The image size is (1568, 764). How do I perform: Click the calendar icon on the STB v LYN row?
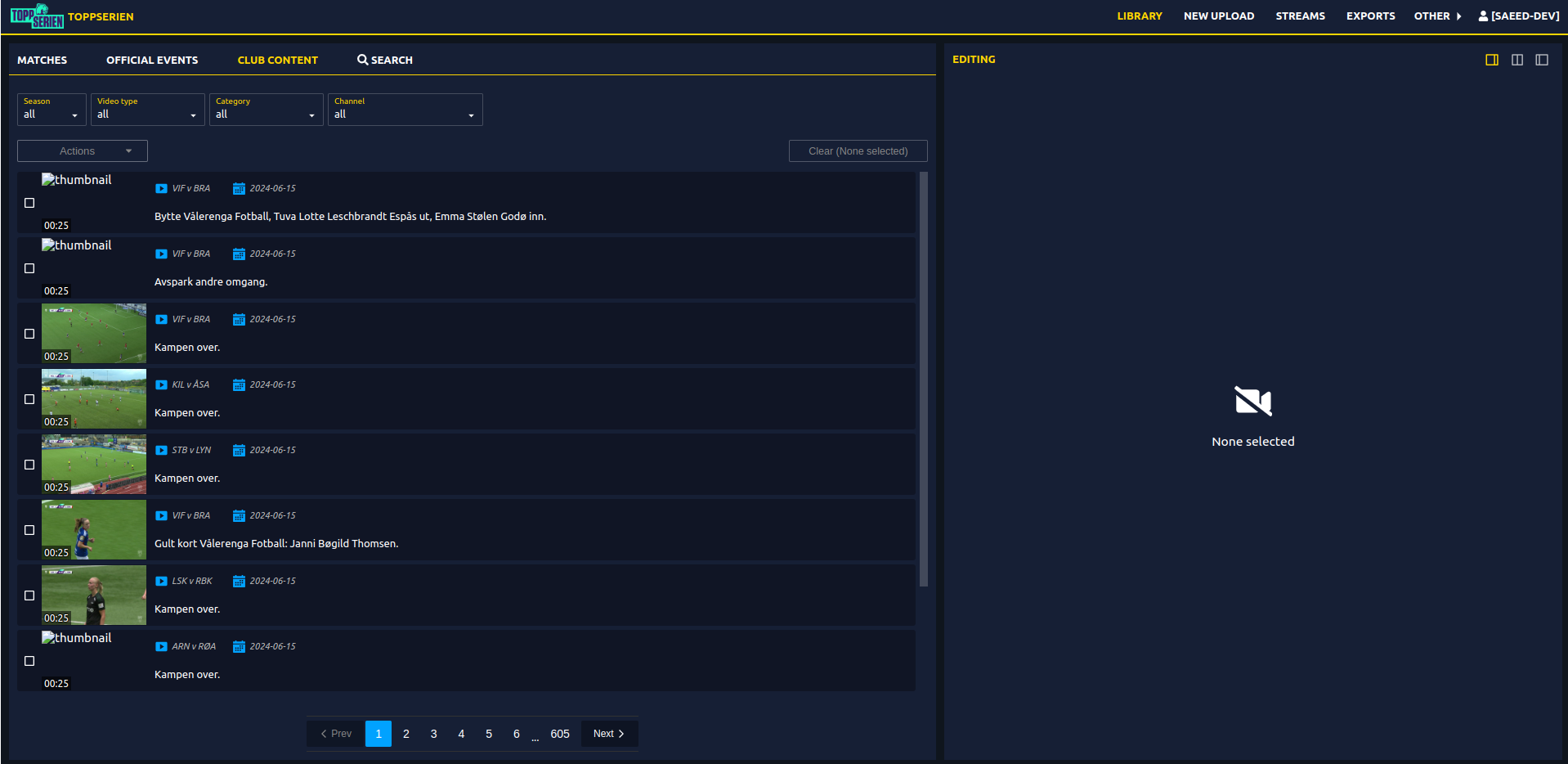(239, 451)
